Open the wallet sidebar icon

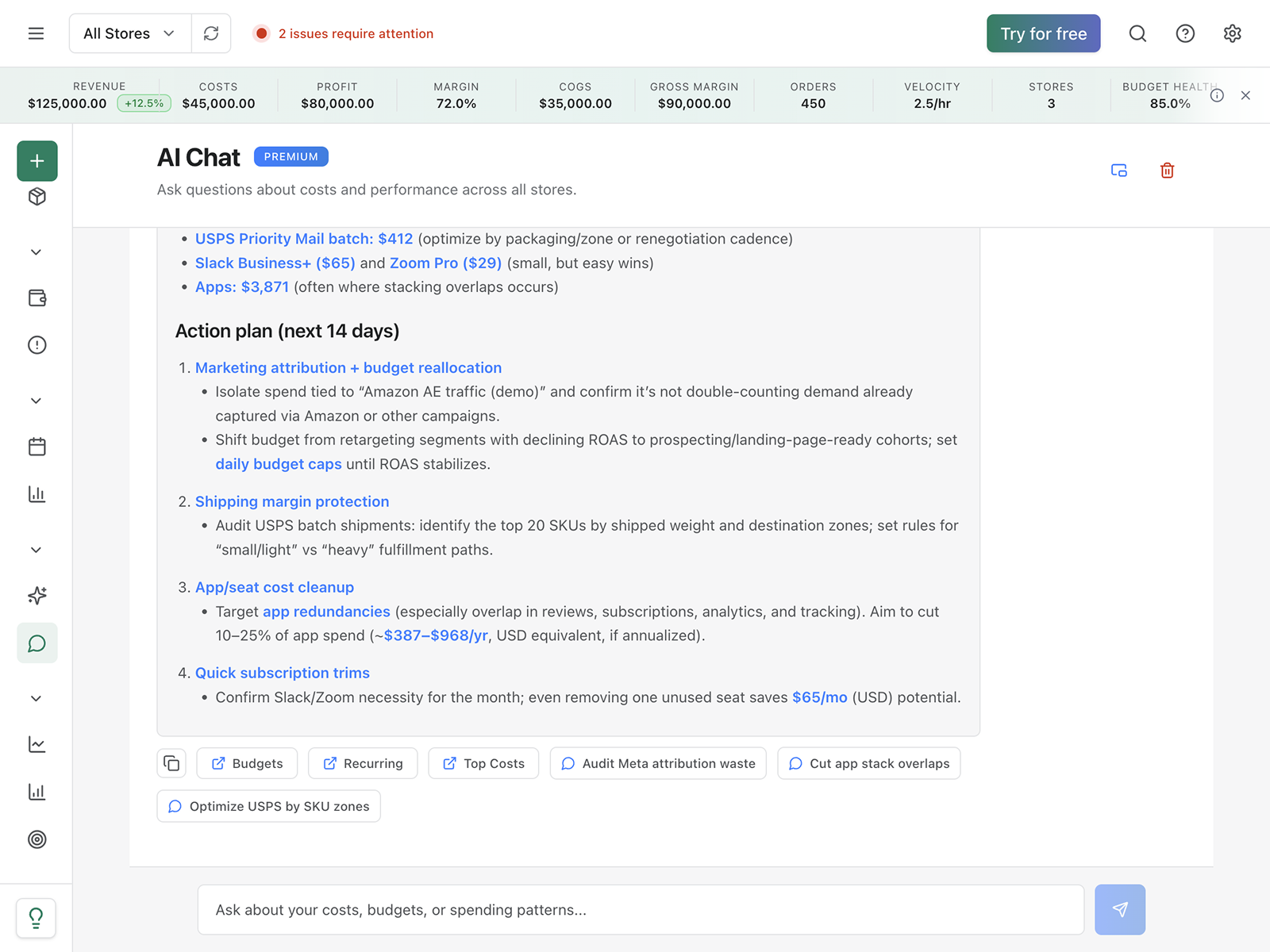tap(37, 298)
